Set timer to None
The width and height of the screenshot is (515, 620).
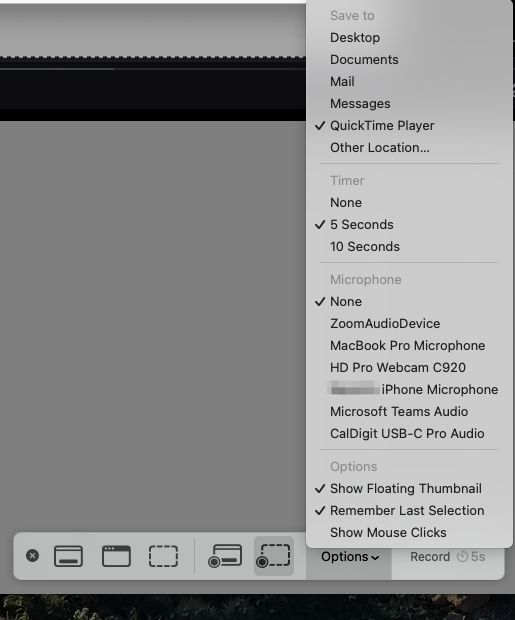[409, 202]
